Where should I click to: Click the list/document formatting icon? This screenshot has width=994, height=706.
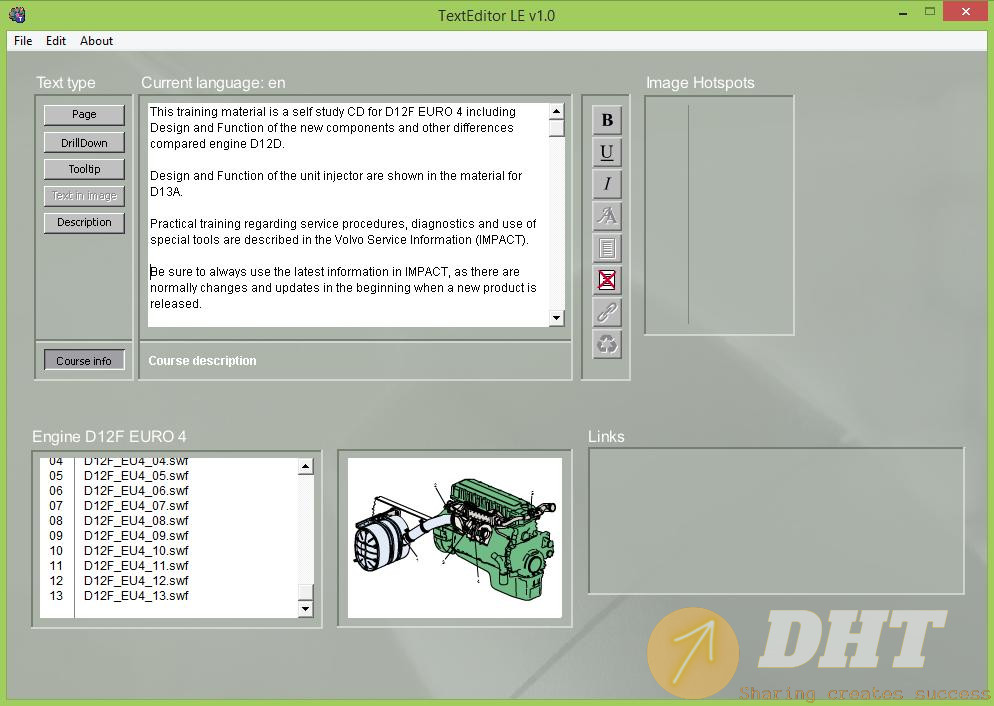point(607,248)
